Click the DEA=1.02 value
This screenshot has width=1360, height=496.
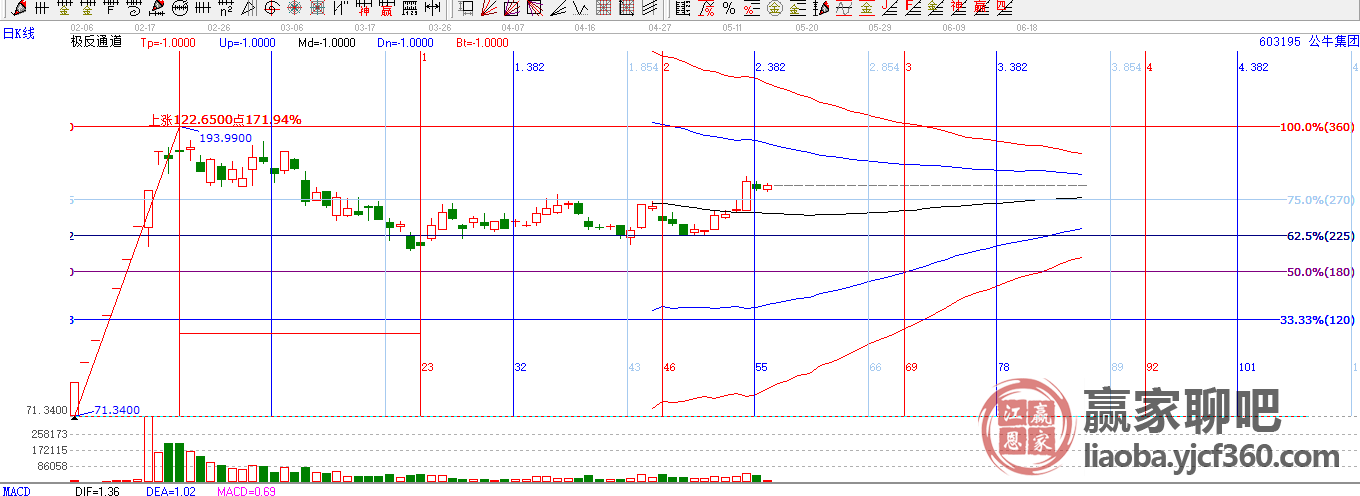click(x=172, y=491)
